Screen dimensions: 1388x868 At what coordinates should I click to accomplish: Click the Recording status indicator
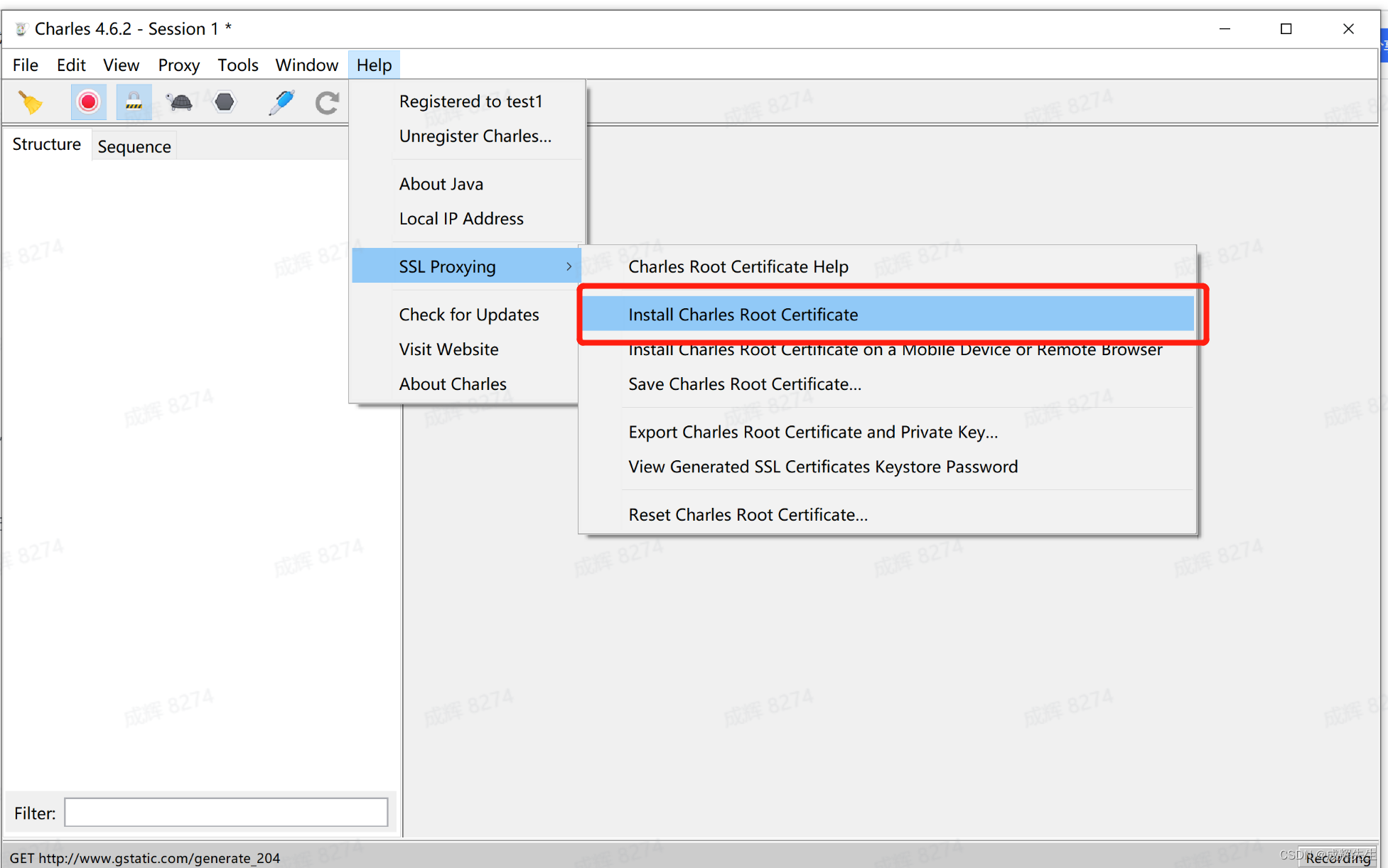(1337, 857)
